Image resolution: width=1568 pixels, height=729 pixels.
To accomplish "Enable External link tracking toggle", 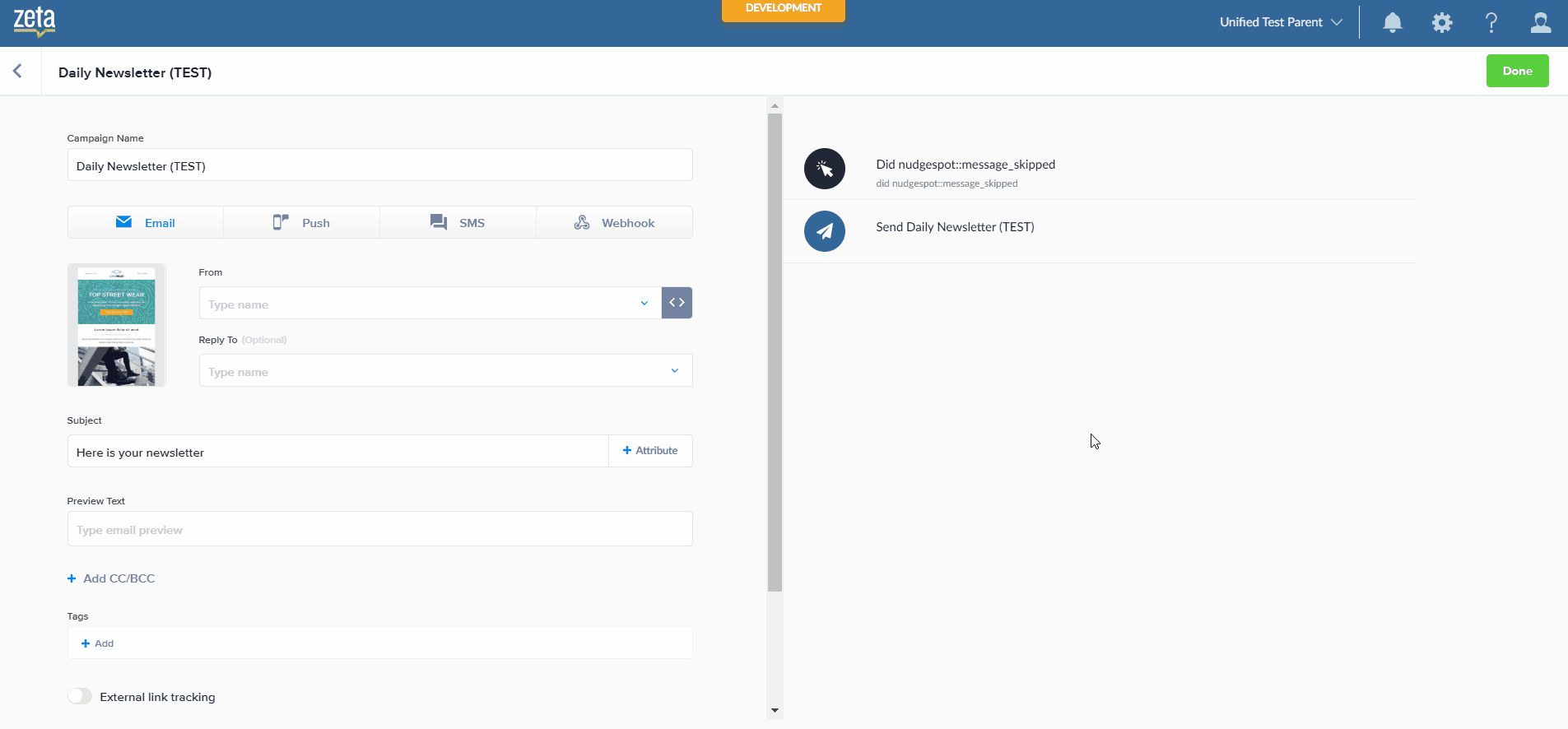I will pyautogui.click(x=80, y=696).
